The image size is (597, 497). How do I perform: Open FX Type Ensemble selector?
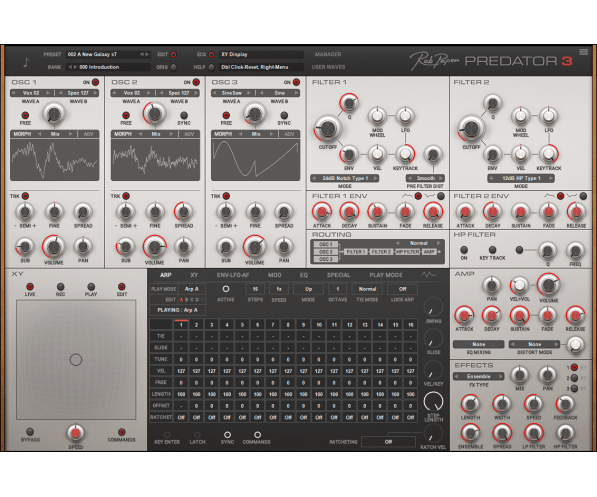tap(479, 376)
